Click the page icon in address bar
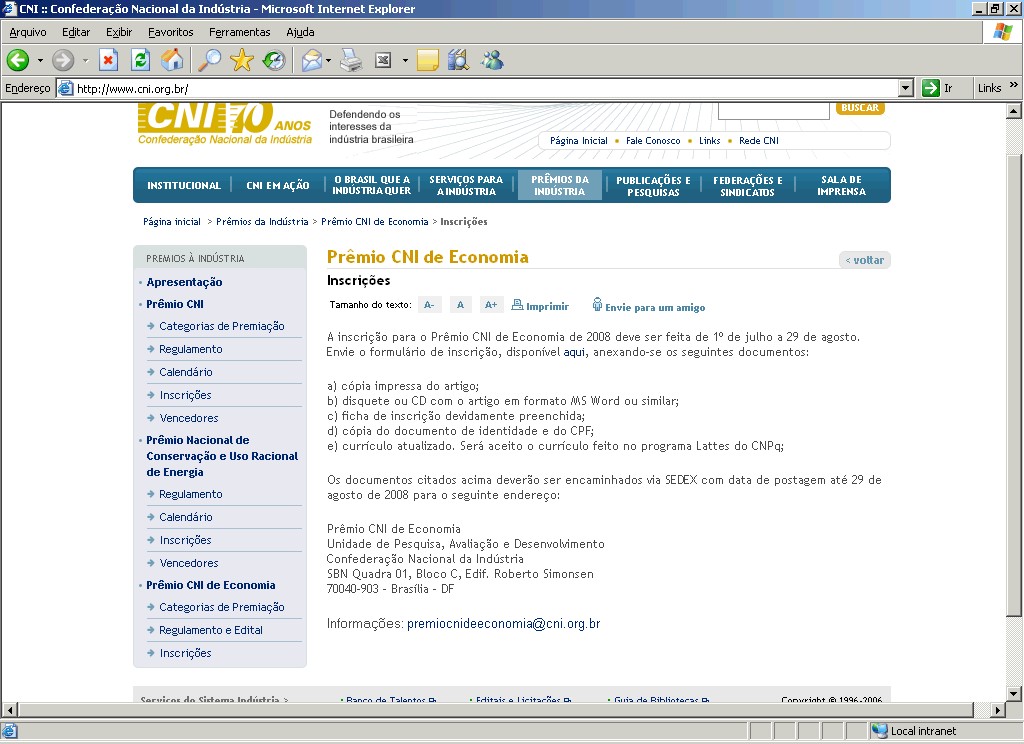 pos(65,88)
